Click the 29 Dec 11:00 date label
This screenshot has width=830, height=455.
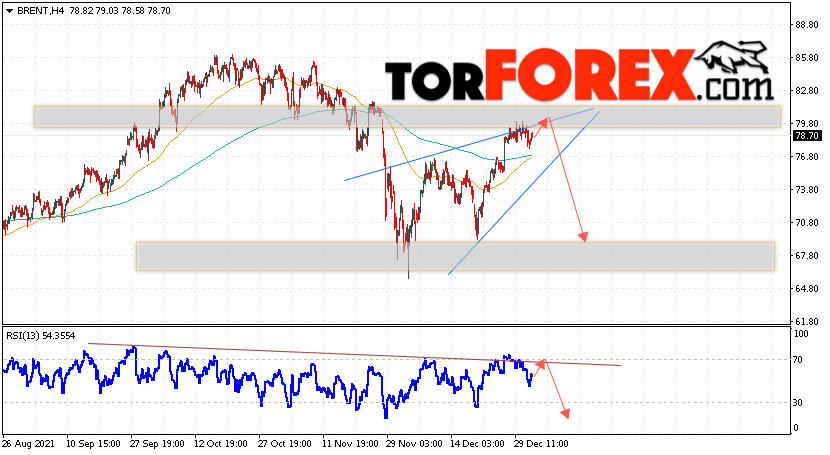tap(542, 443)
